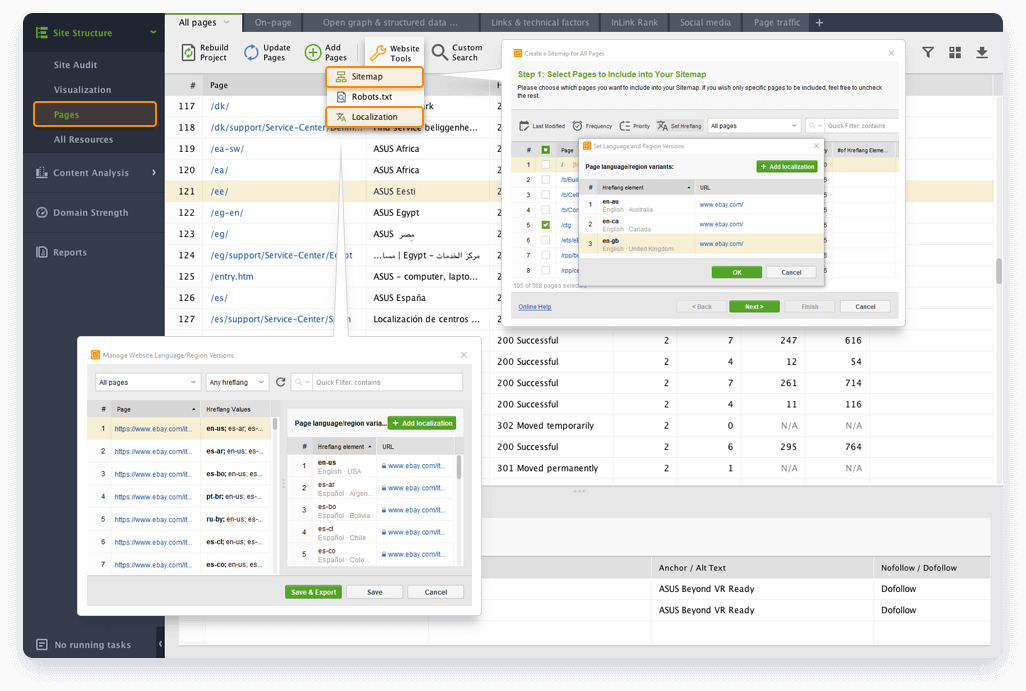This screenshot has height=691, width=1026.
Task: Sort Hreflang element column in Set Language dialog
Action: (645, 188)
